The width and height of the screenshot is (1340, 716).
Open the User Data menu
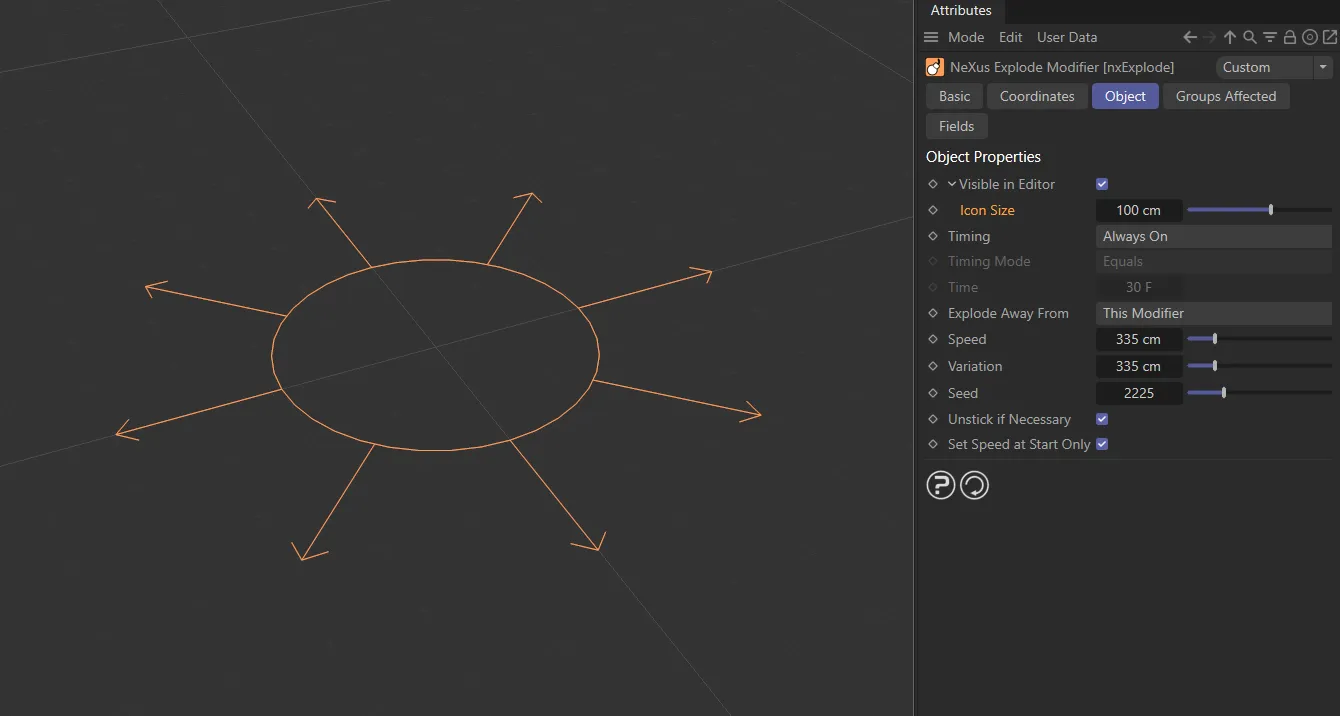coord(1066,37)
